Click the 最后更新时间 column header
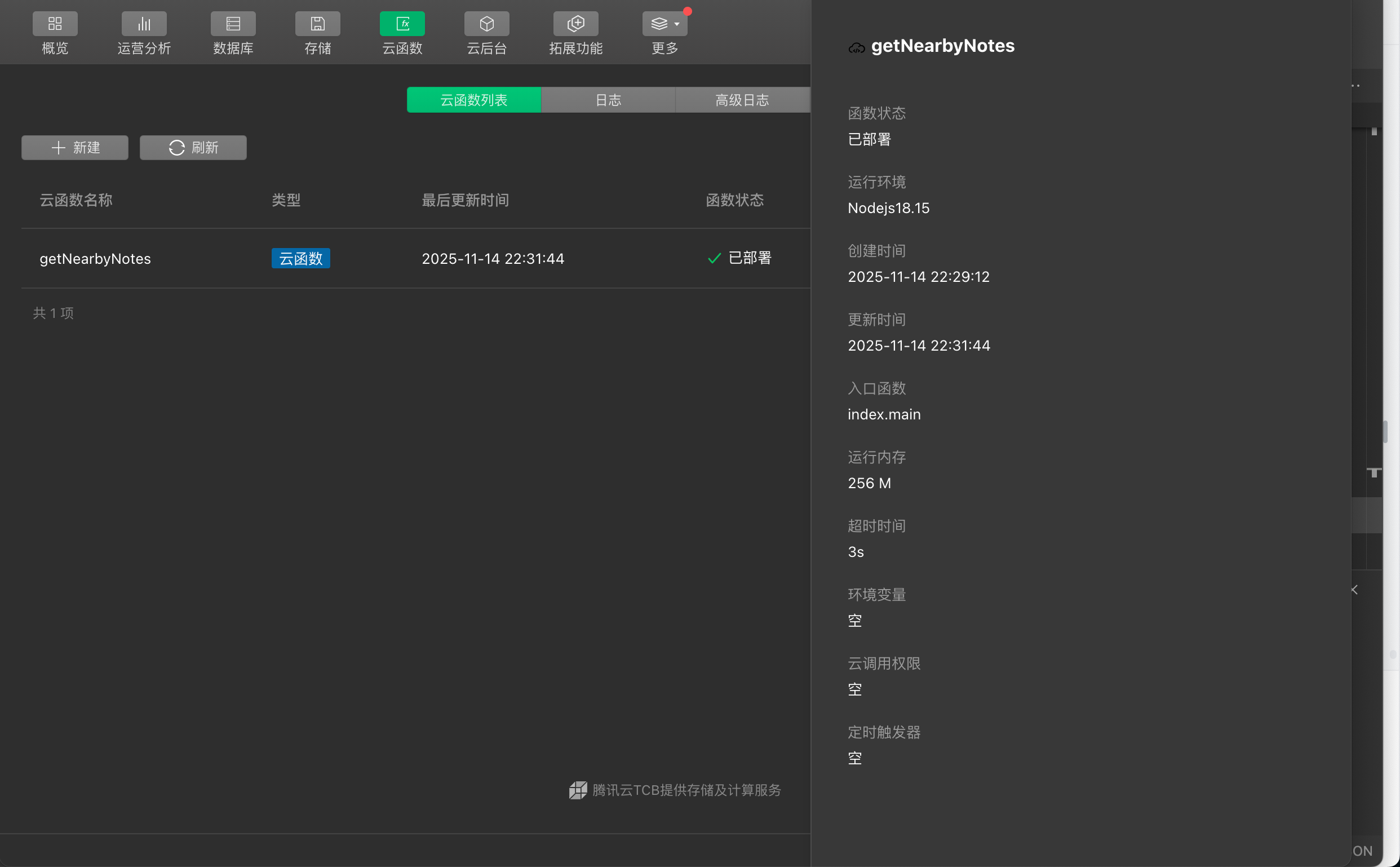The width and height of the screenshot is (1400, 867). point(465,200)
